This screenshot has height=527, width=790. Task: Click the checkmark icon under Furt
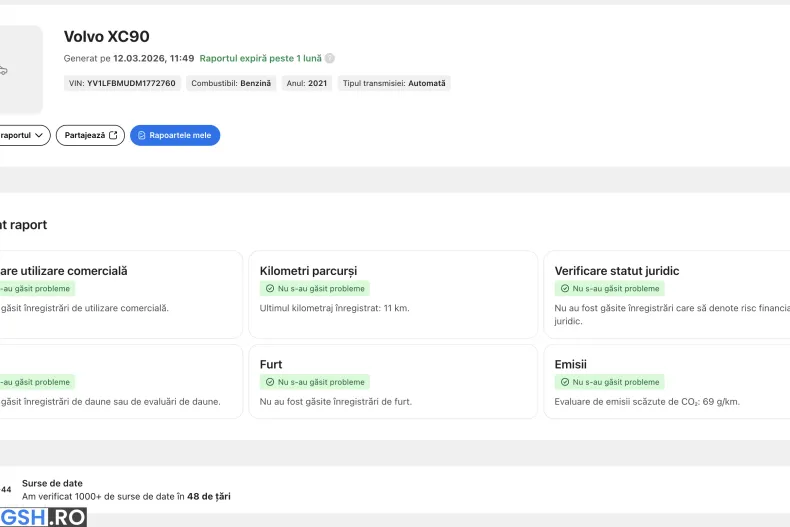coord(270,382)
